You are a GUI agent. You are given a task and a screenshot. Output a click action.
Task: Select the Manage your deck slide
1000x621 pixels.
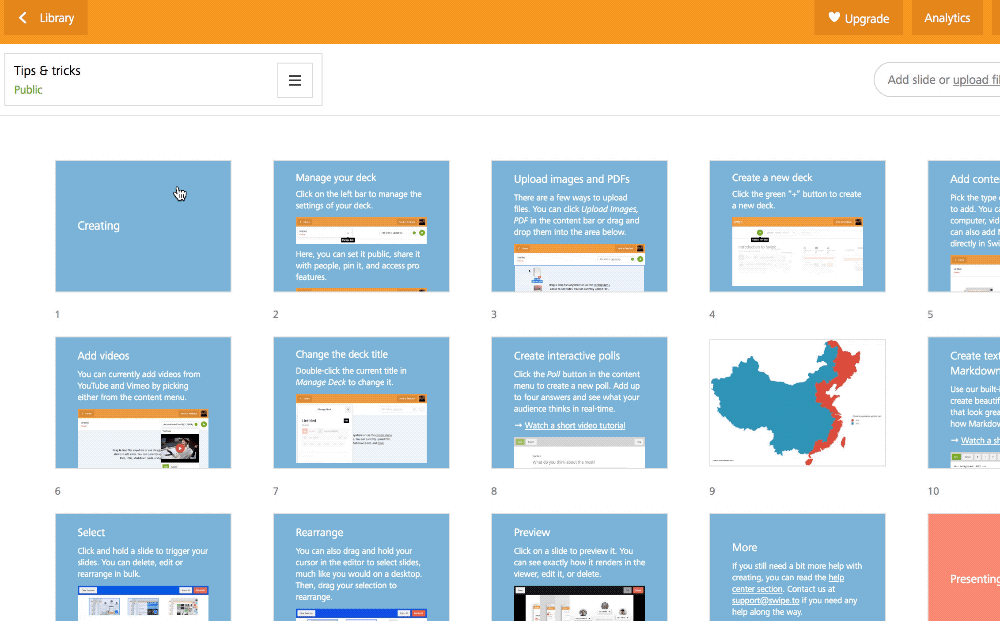pos(361,226)
